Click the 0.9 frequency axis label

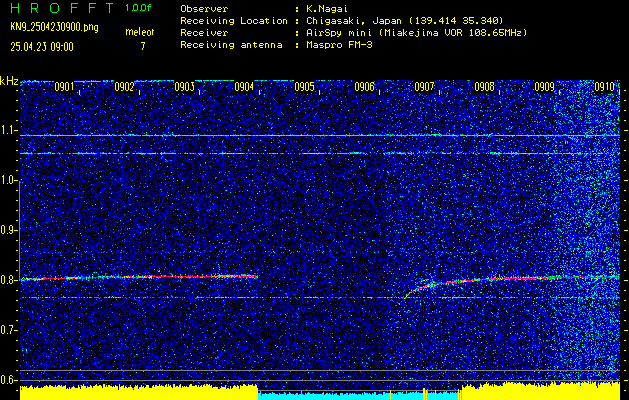coord(9,230)
